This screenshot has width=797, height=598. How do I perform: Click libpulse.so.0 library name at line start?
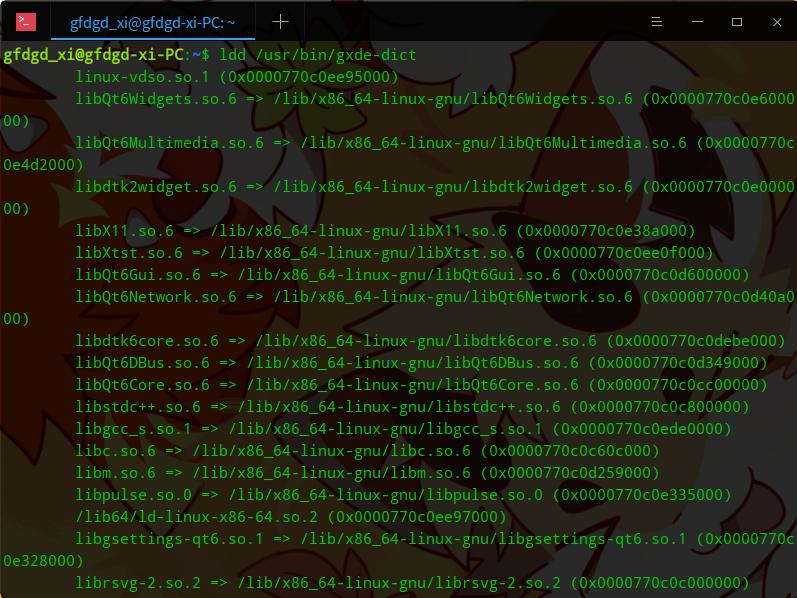click(134, 495)
